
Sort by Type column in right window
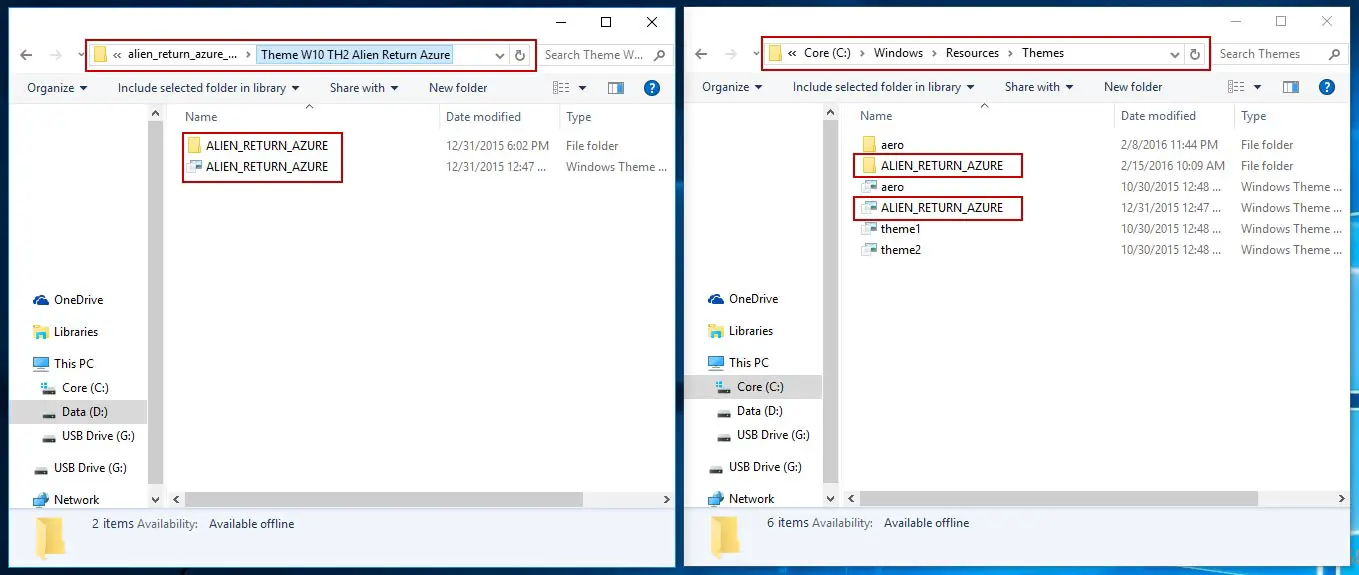tap(1254, 116)
